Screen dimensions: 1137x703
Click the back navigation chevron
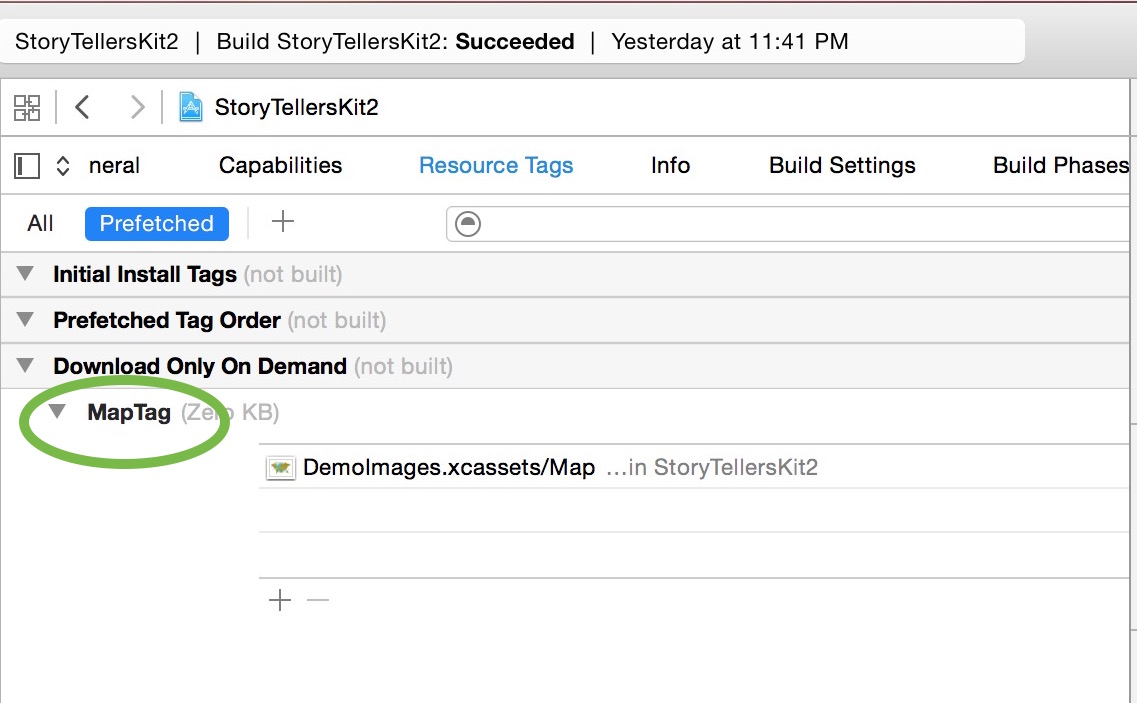coord(83,106)
